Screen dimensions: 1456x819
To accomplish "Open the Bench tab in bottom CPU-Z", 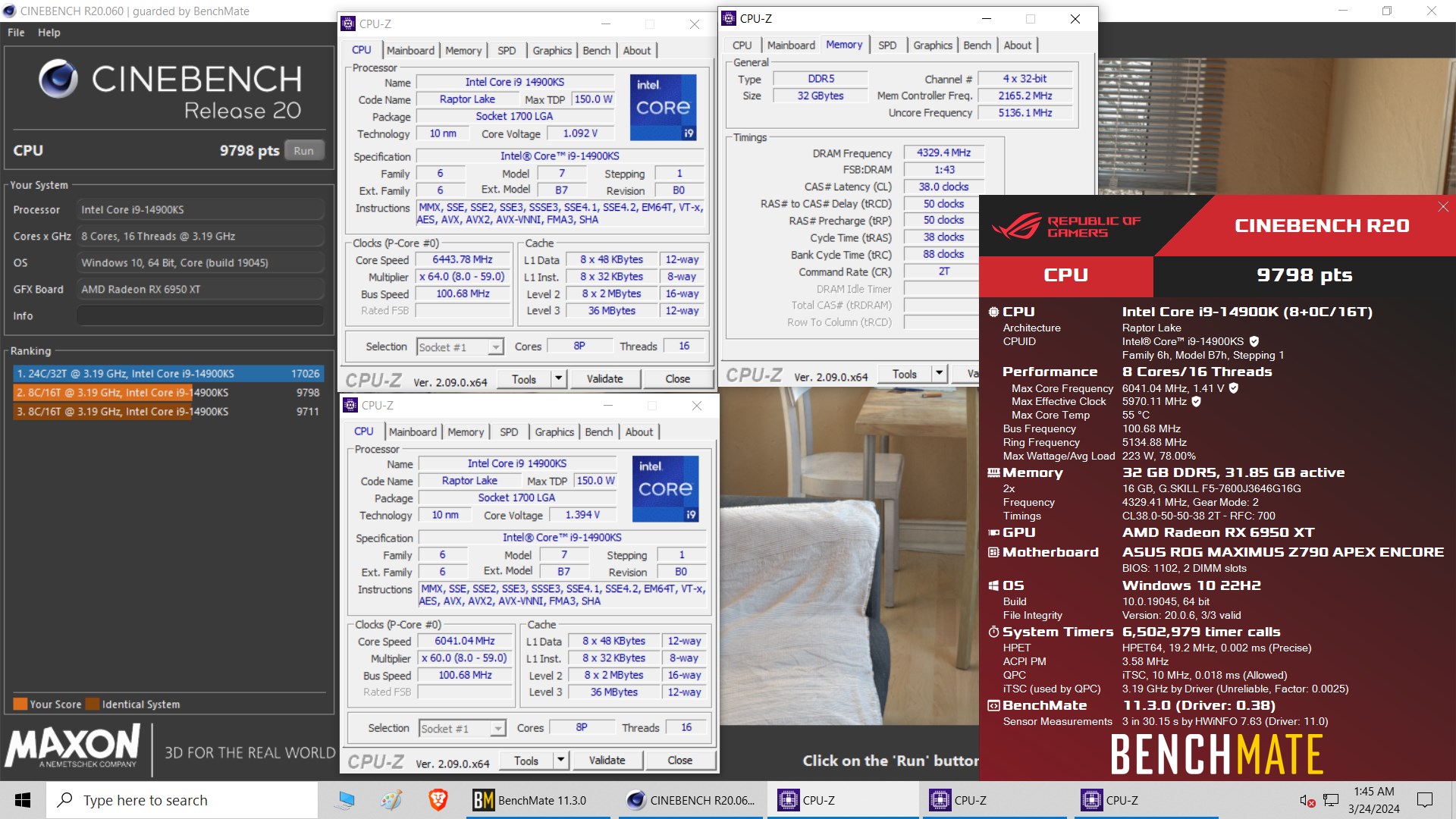I will (599, 431).
